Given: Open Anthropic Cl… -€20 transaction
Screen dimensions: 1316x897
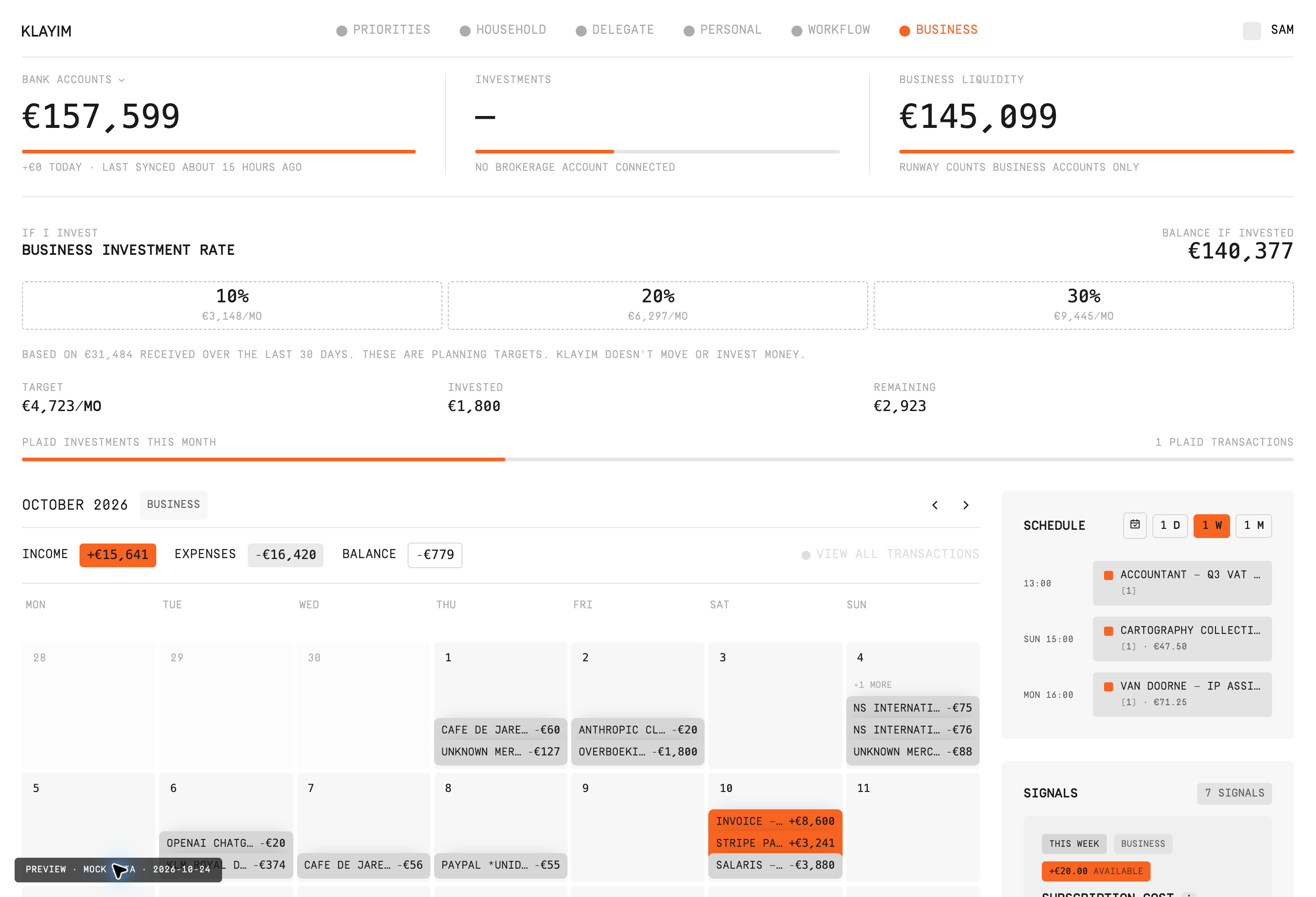Looking at the screenshot, I should click(x=637, y=730).
